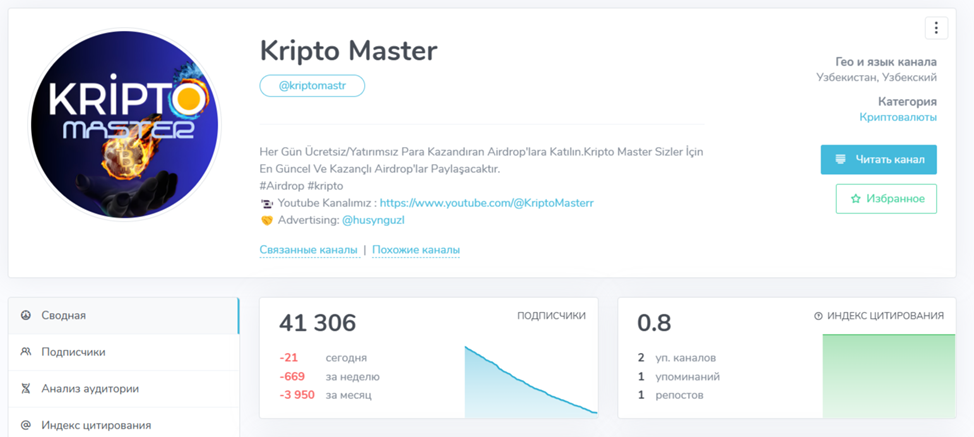Add channel to Избранное
Viewport: 974px width, 437px height.
click(886, 199)
